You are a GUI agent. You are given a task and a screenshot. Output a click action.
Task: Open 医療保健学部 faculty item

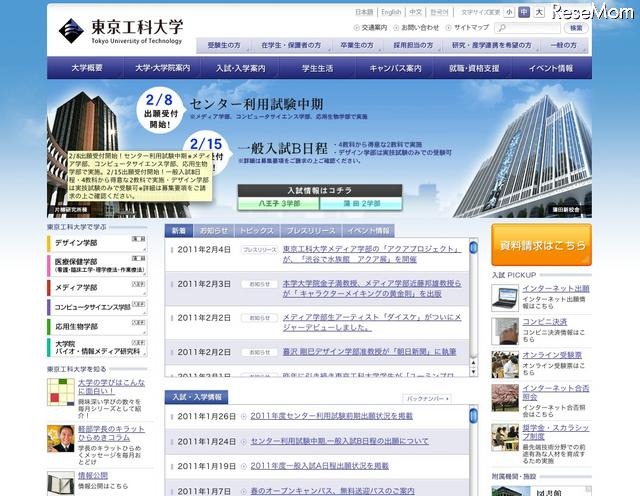pos(97,265)
